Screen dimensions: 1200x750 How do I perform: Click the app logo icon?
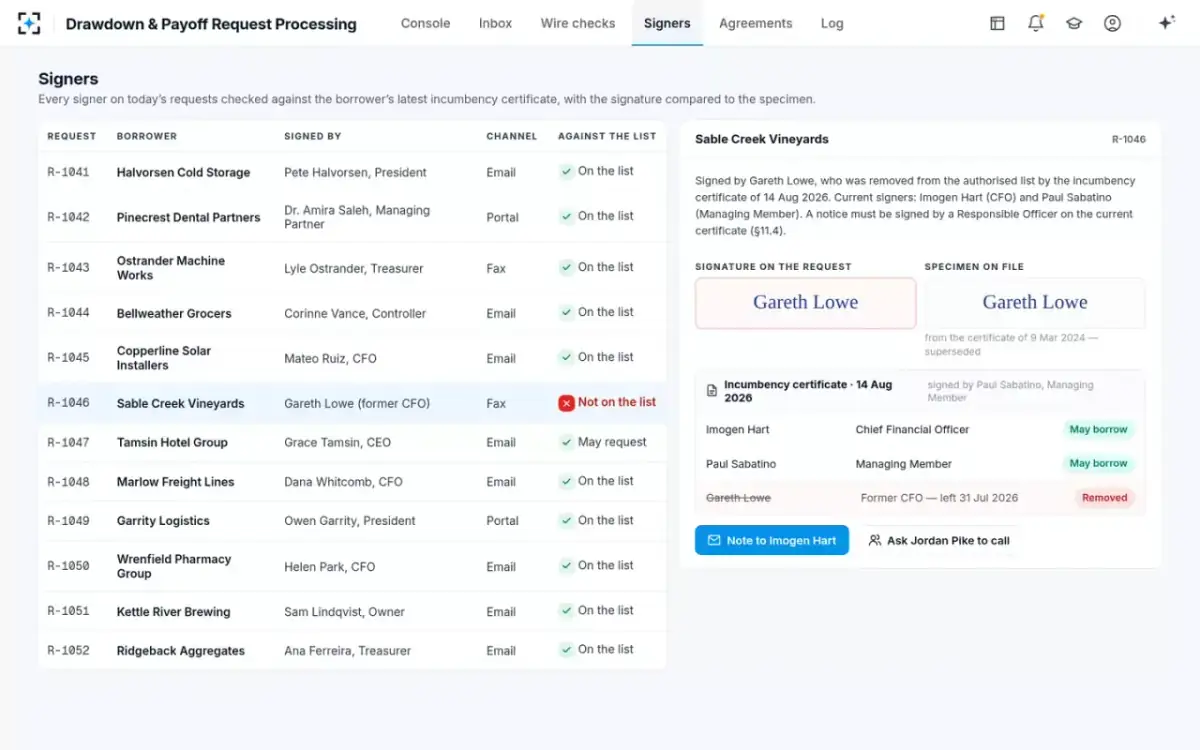point(29,23)
